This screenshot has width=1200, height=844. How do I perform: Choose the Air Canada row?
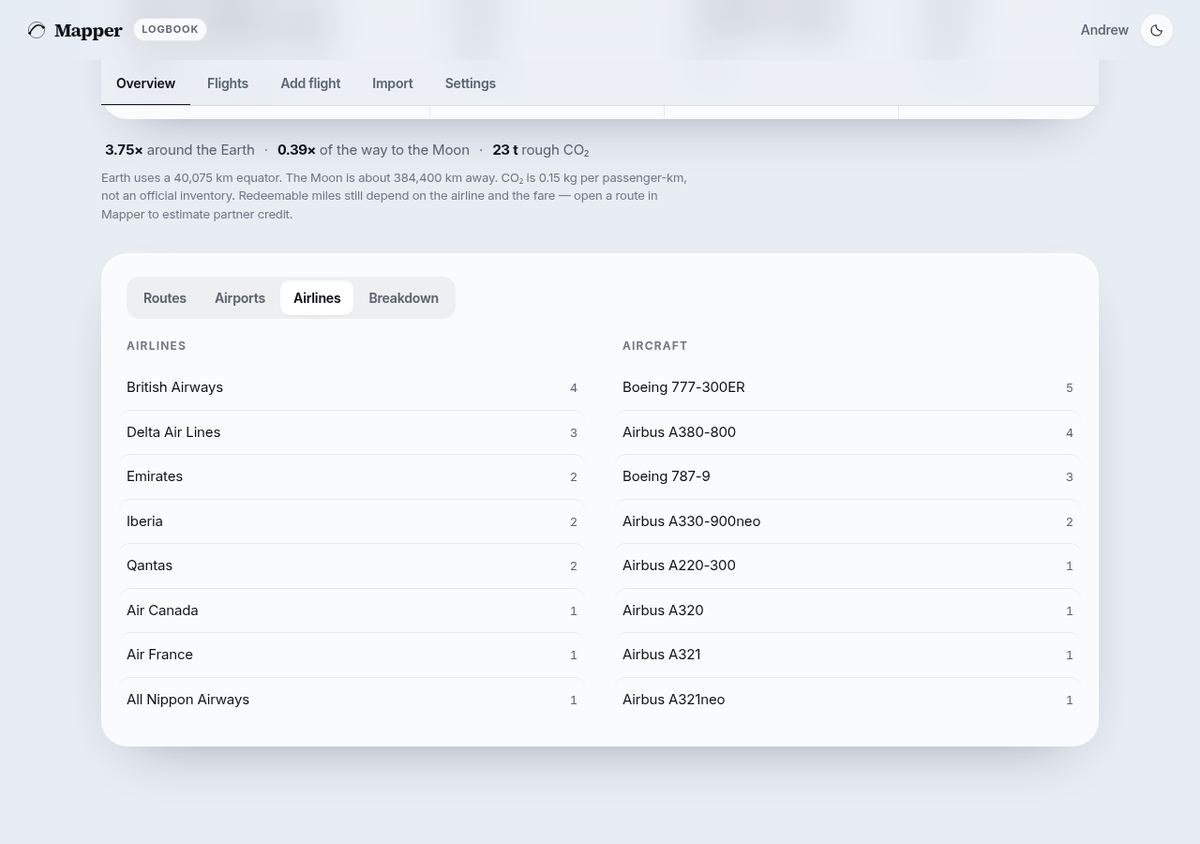[x=352, y=610]
